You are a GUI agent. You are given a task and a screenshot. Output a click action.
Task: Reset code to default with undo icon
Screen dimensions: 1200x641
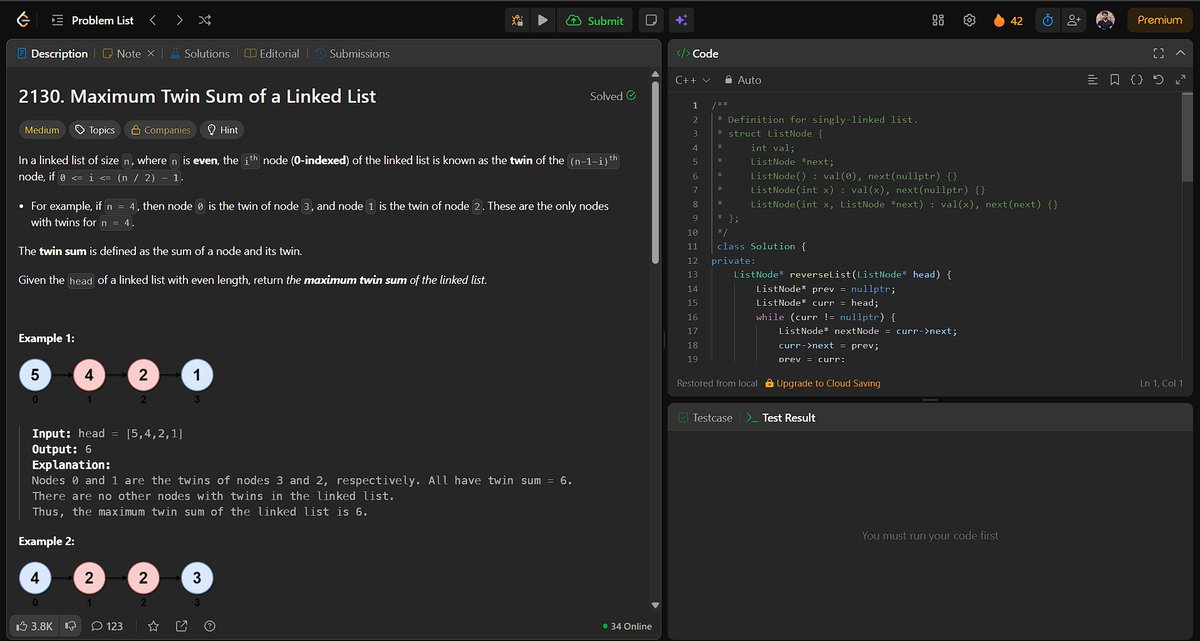[x=1158, y=80]
